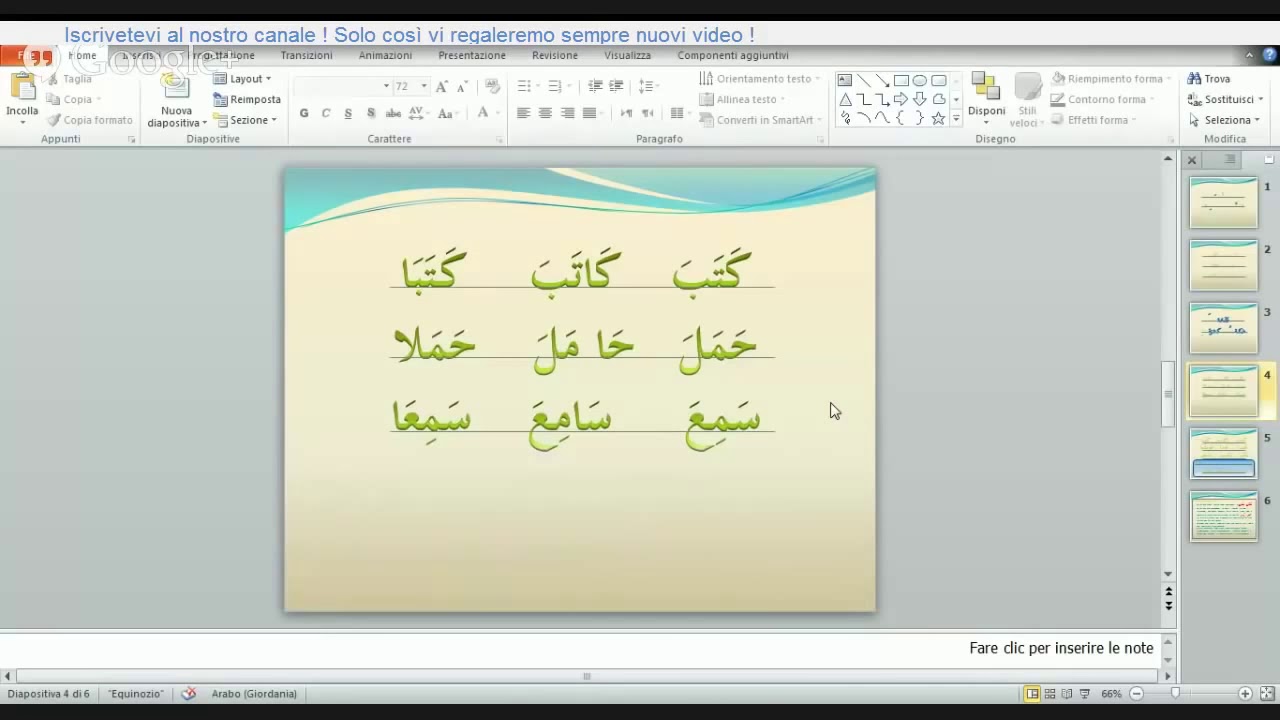Open Layout dropdown

click(x=242, y=78)
